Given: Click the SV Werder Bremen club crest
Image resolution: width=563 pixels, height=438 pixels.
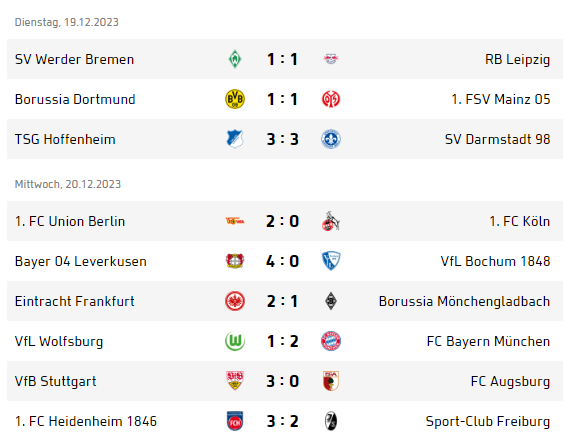Looking at the screenshot, I should pos(235,59).
